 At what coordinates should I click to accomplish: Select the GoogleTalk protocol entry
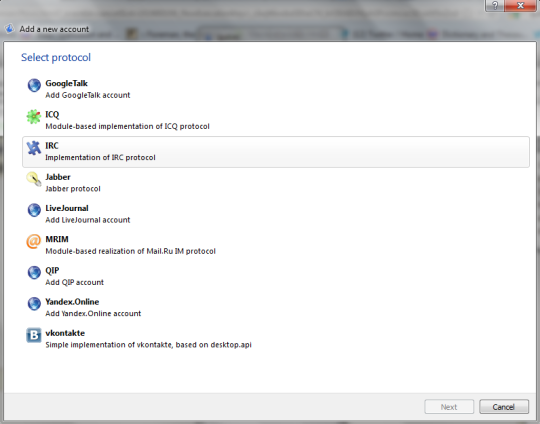276,89
